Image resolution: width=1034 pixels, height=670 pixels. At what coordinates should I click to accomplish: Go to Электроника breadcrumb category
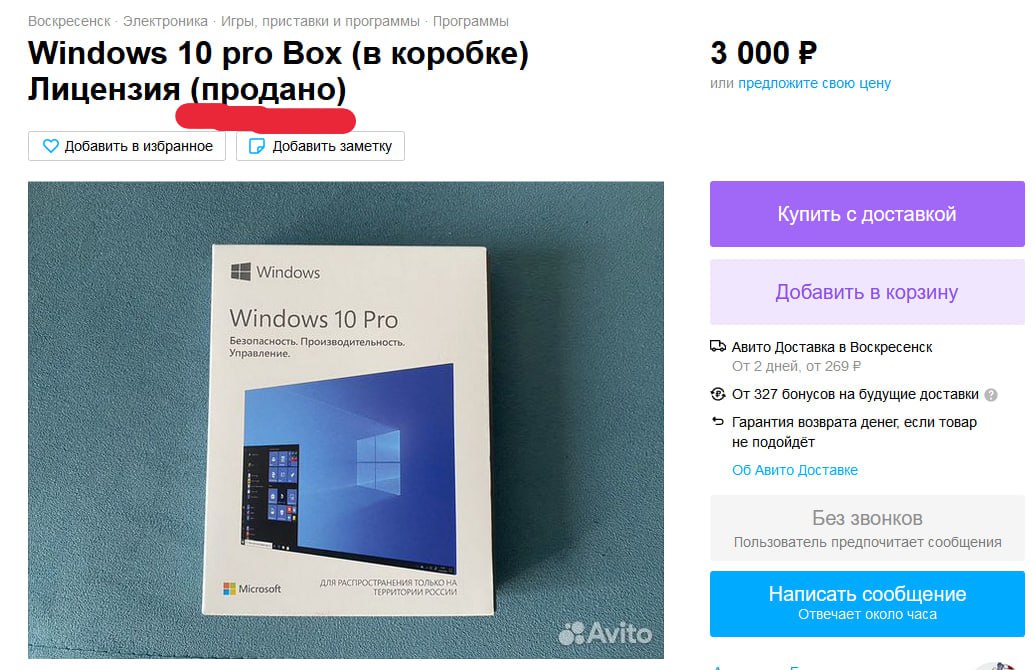click(165, 21)
